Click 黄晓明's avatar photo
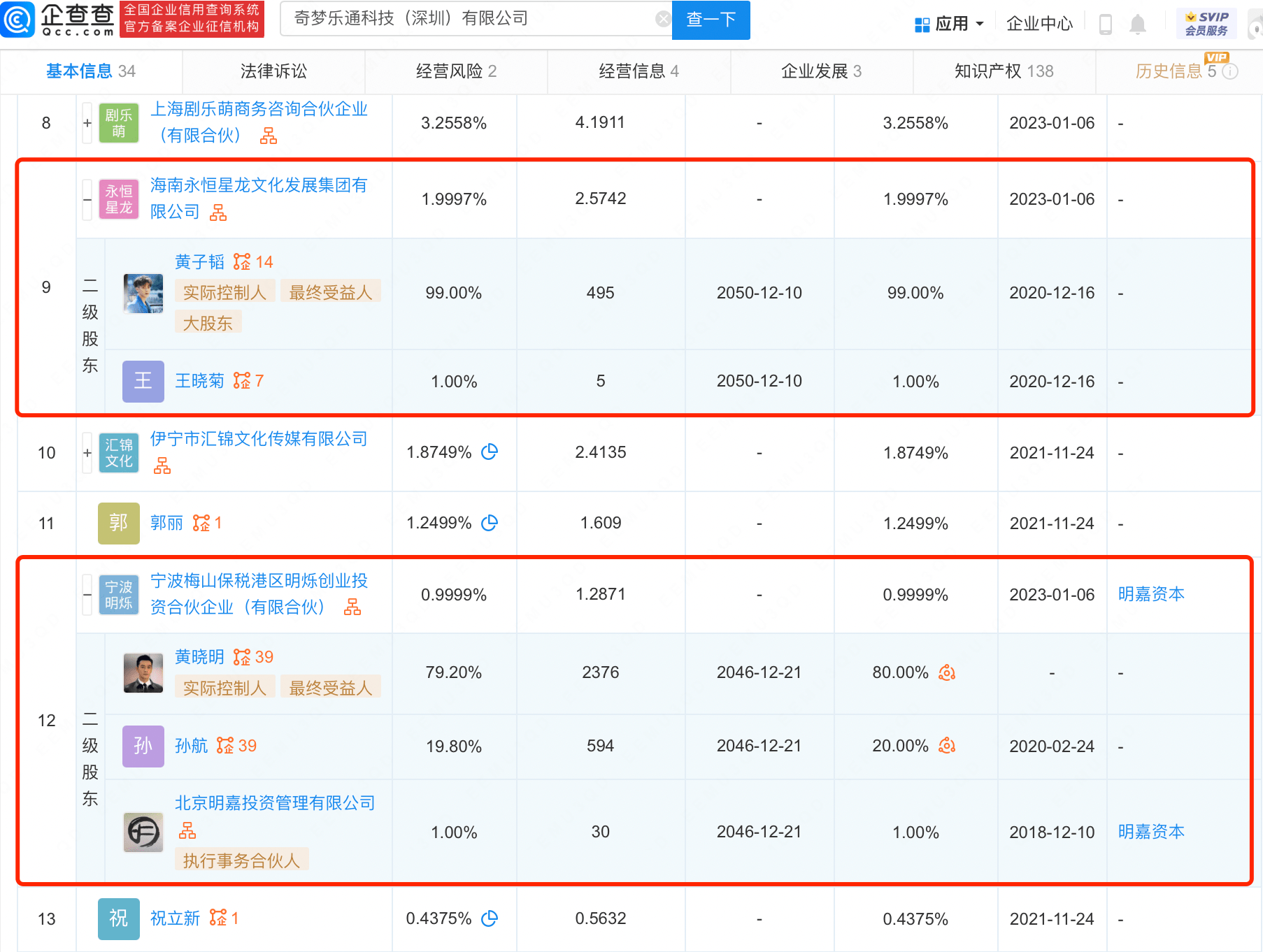The image size is (1263, 952). pos(143,673)
